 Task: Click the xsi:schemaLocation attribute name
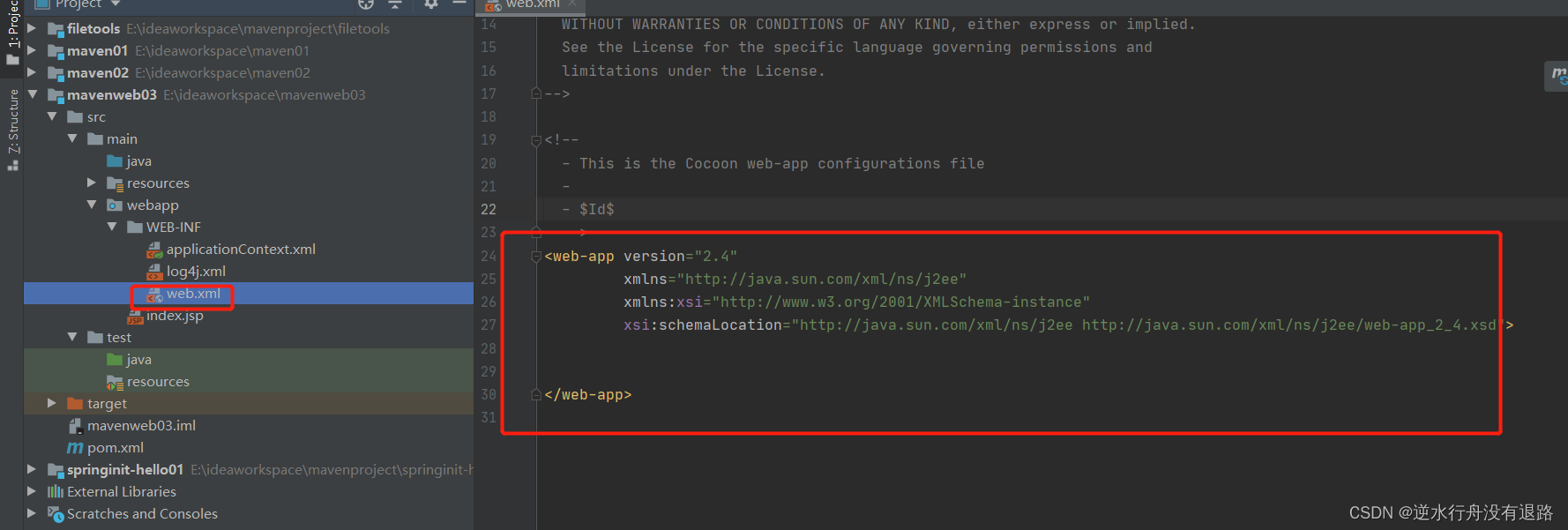pyautogui.click(x=703, y=325)
